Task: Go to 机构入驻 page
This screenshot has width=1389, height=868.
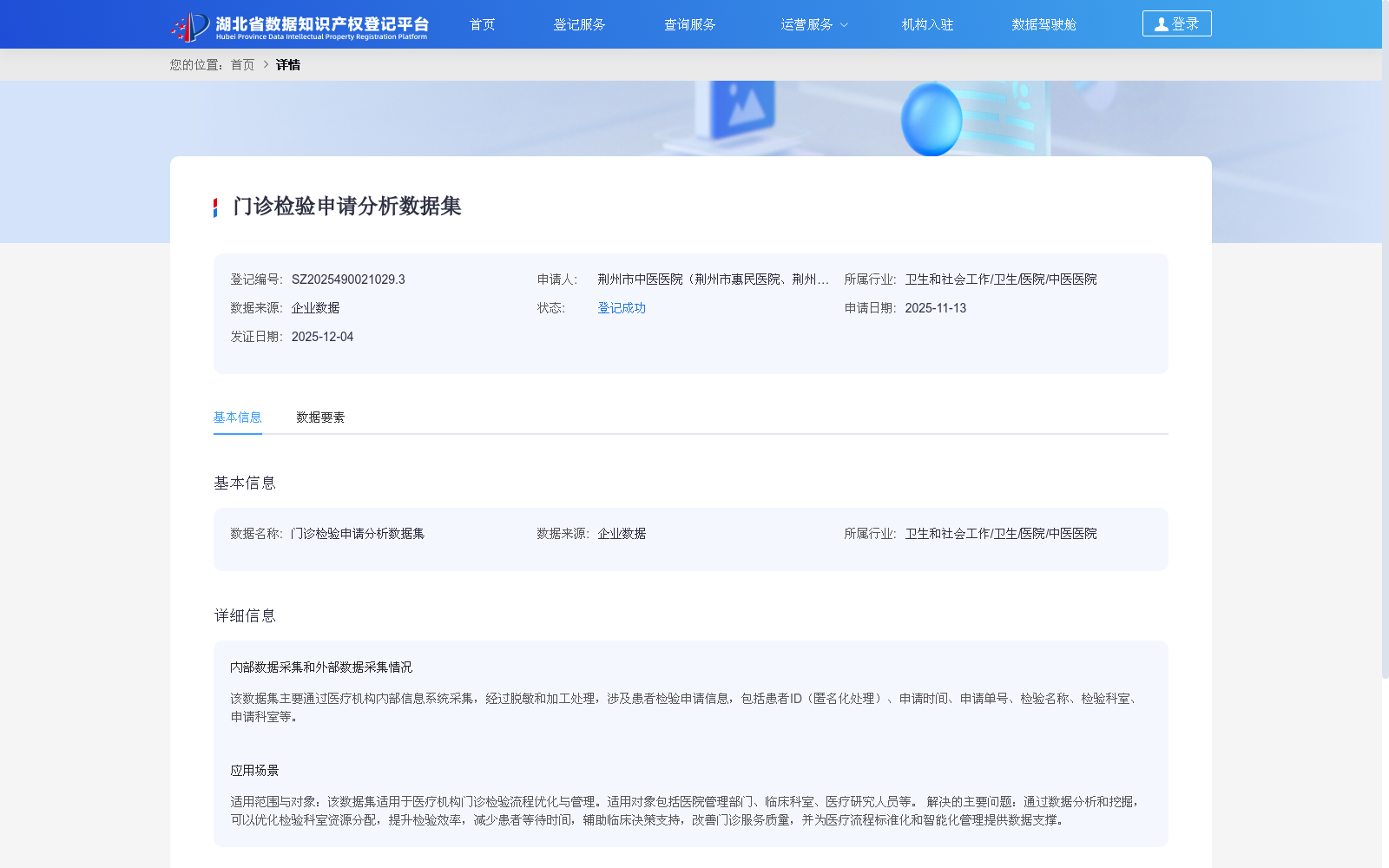Action: [x=927, y=24]
